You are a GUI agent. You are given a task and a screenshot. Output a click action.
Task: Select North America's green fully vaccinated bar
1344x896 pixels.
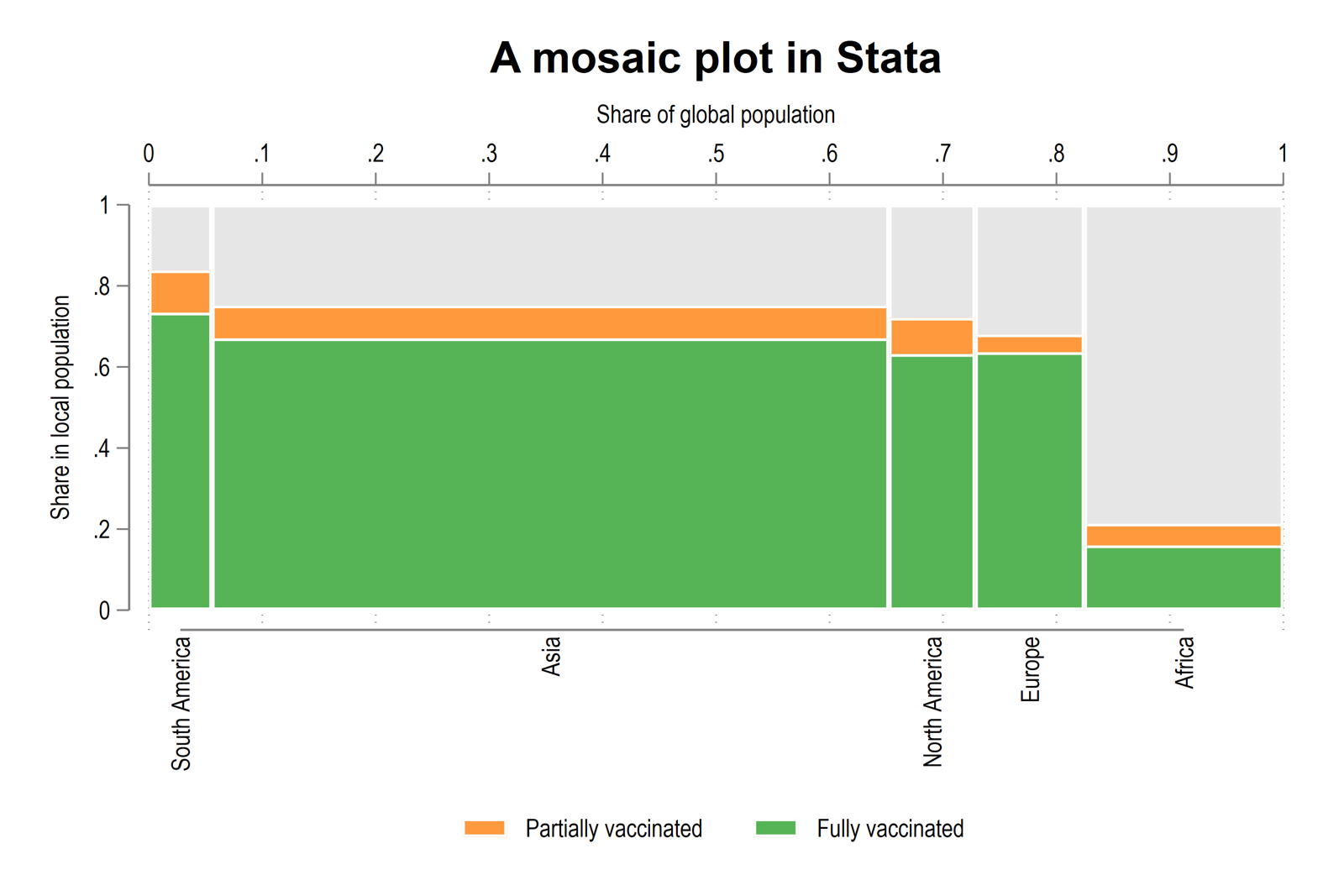pos(932,481)
